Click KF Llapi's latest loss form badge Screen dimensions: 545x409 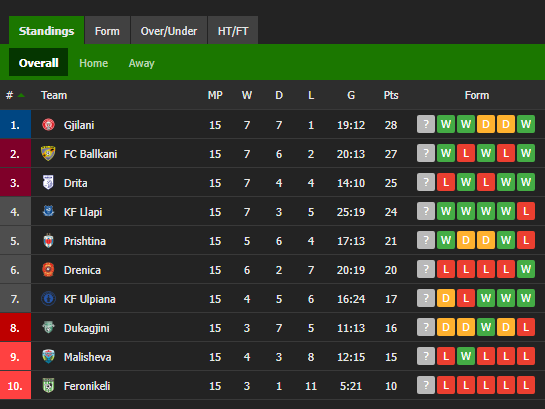pyautogui.click(x=526, y=211)
